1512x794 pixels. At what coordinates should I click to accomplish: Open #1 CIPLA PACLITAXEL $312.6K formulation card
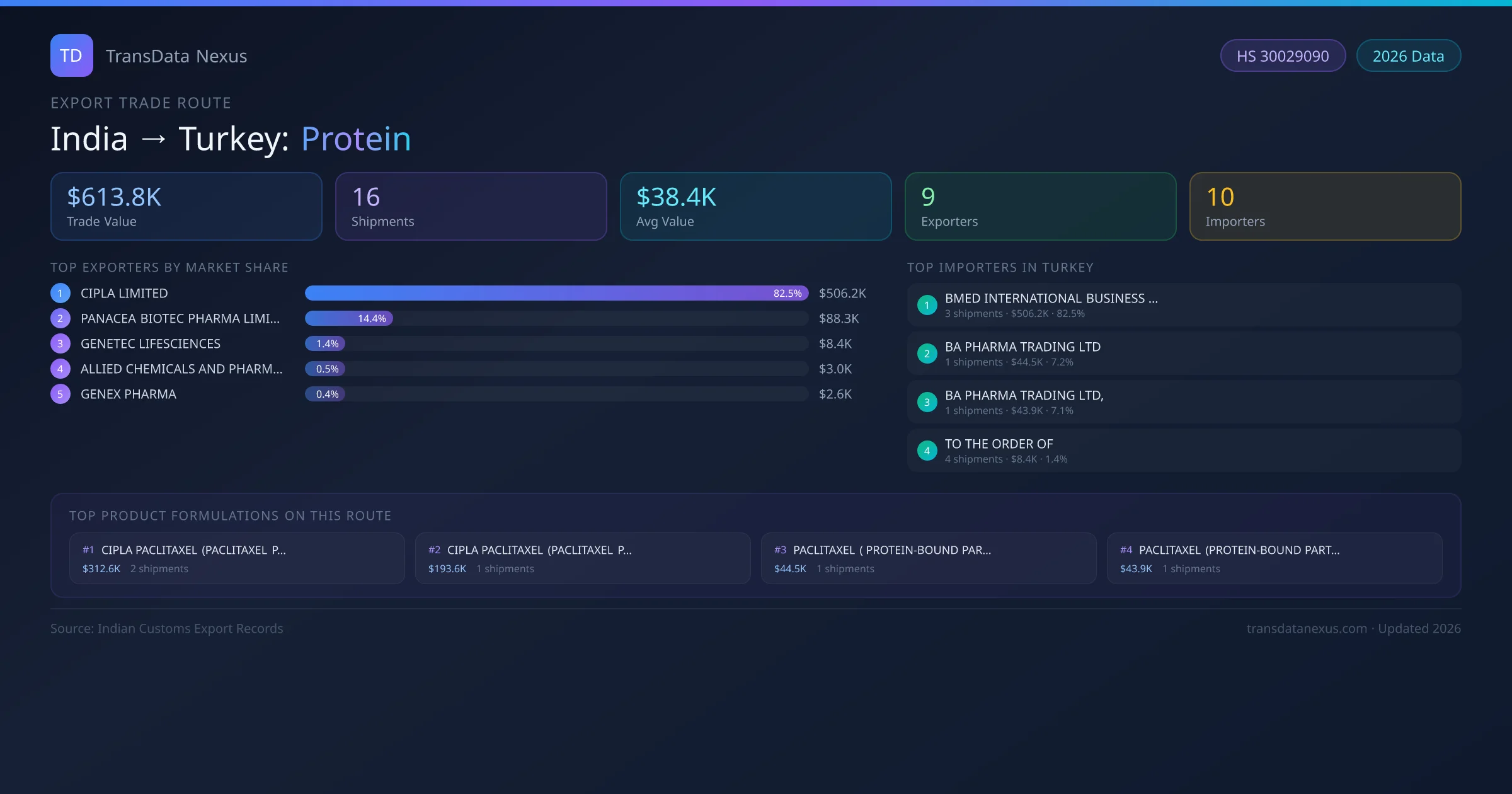tap(237, 558)
